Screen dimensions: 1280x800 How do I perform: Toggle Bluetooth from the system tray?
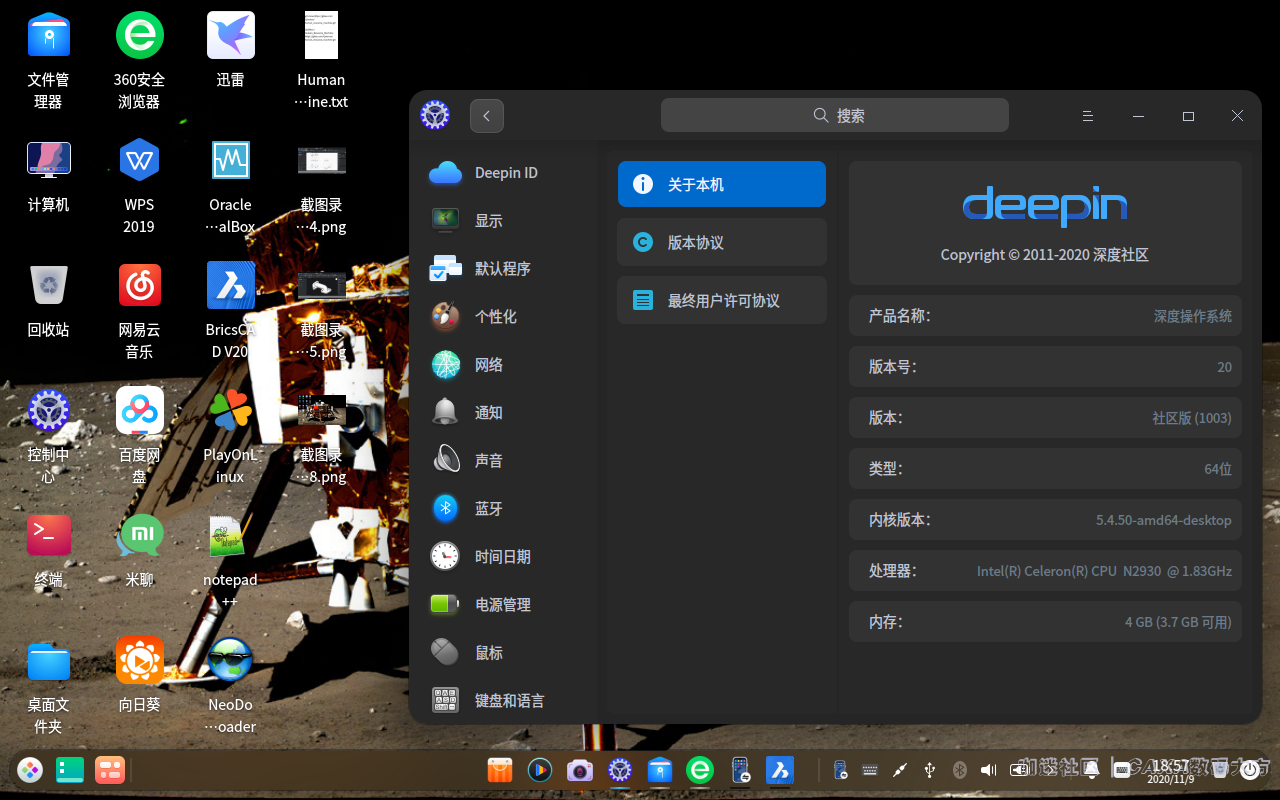click(959, 770)
